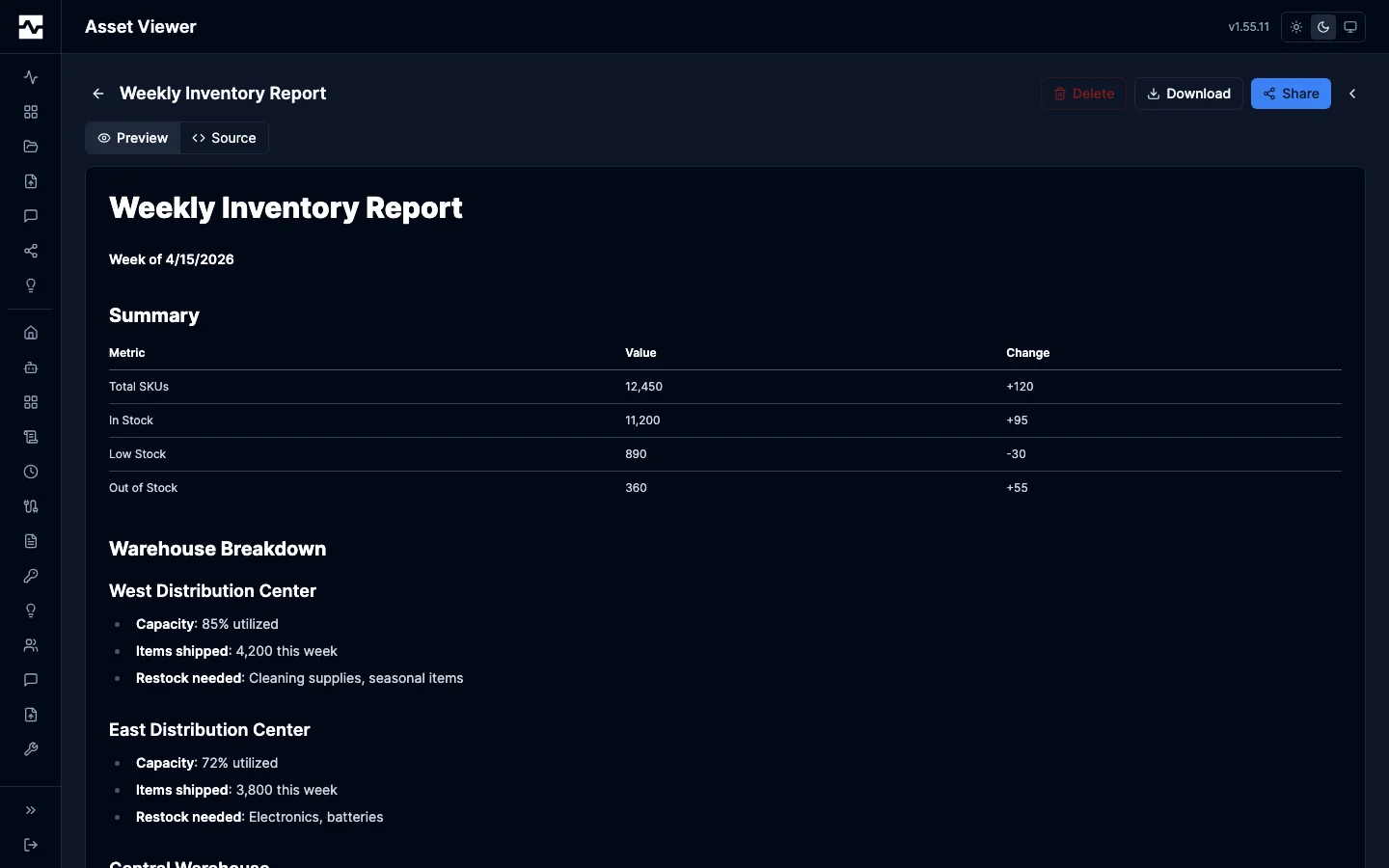
Task: Expand the collapsed sidebar with double chevrons
Action: (x=30, y=811)
